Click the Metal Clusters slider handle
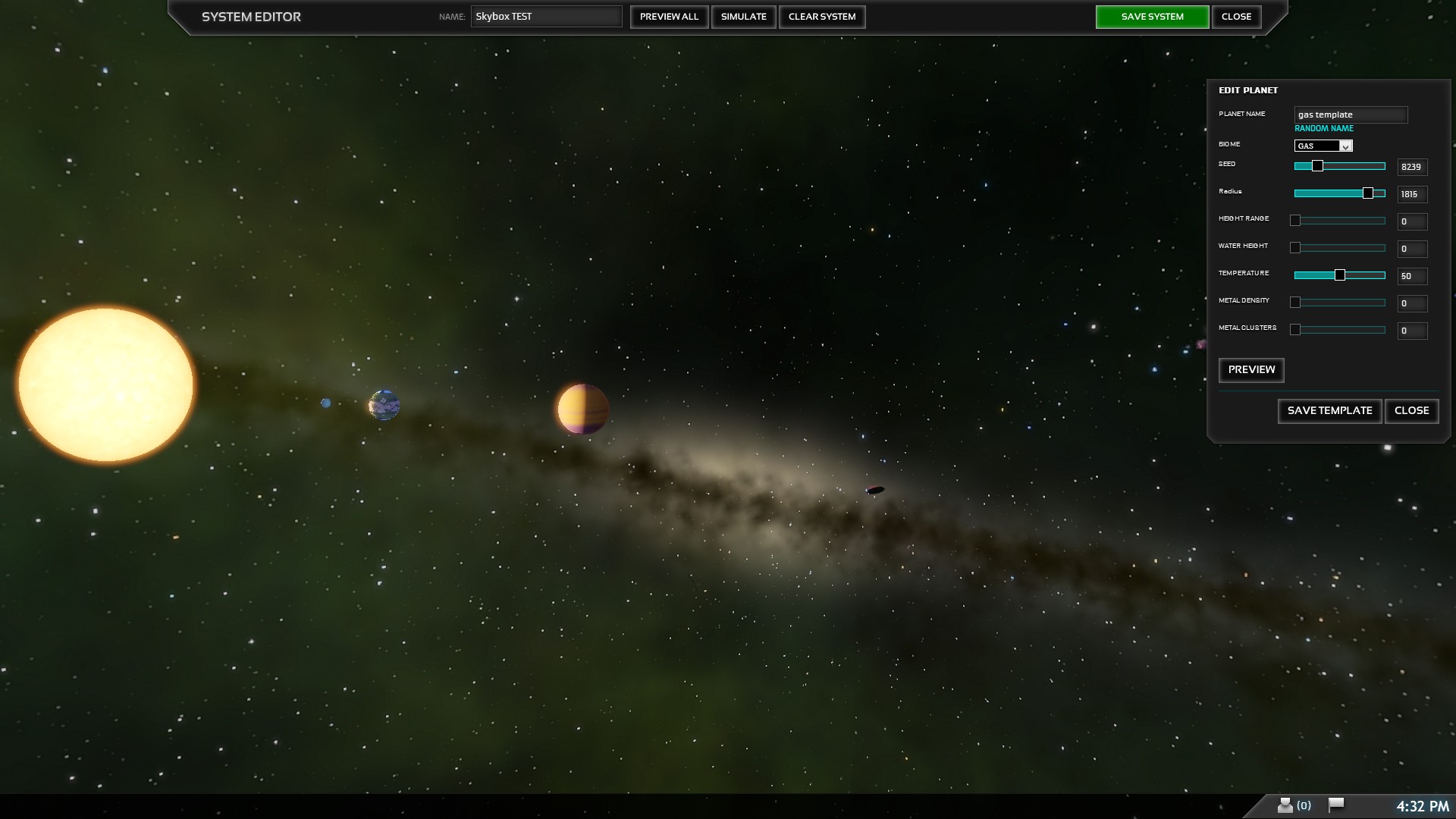Image resolution: width=1456 pixels, height=819 pixels. click(1295, 330)
